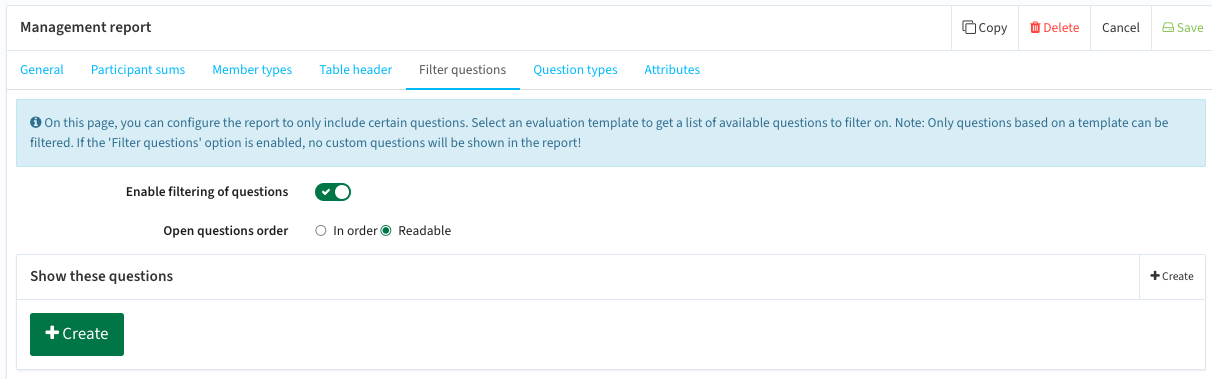This screenshot has height=379, width=1212.
Task: Select the Readable radio option
Action: point(386,231)
